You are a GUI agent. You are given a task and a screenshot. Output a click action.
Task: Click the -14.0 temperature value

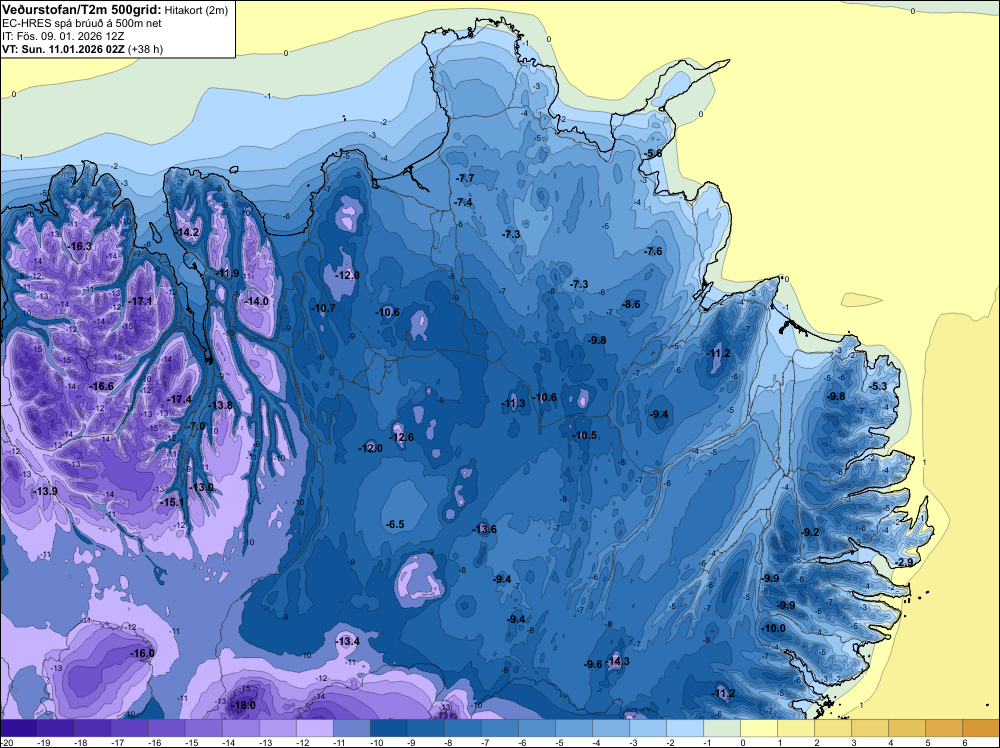coord(256,301)
